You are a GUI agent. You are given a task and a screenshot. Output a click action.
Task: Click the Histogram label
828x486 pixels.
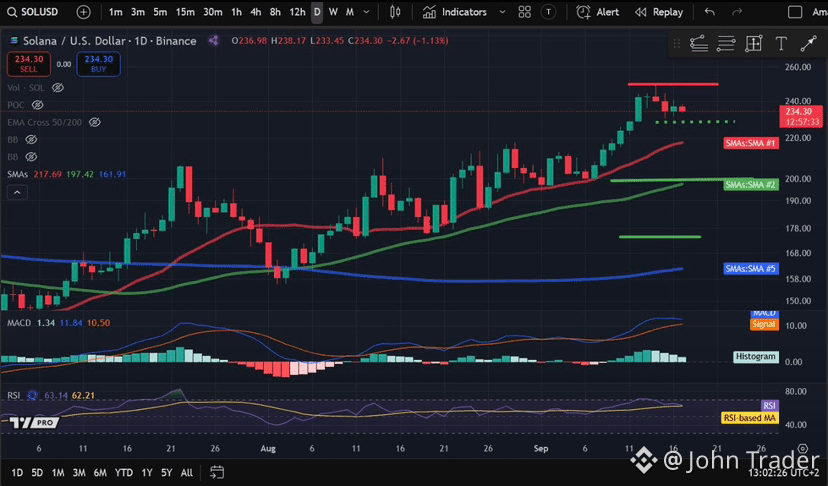tap(756, 357)
